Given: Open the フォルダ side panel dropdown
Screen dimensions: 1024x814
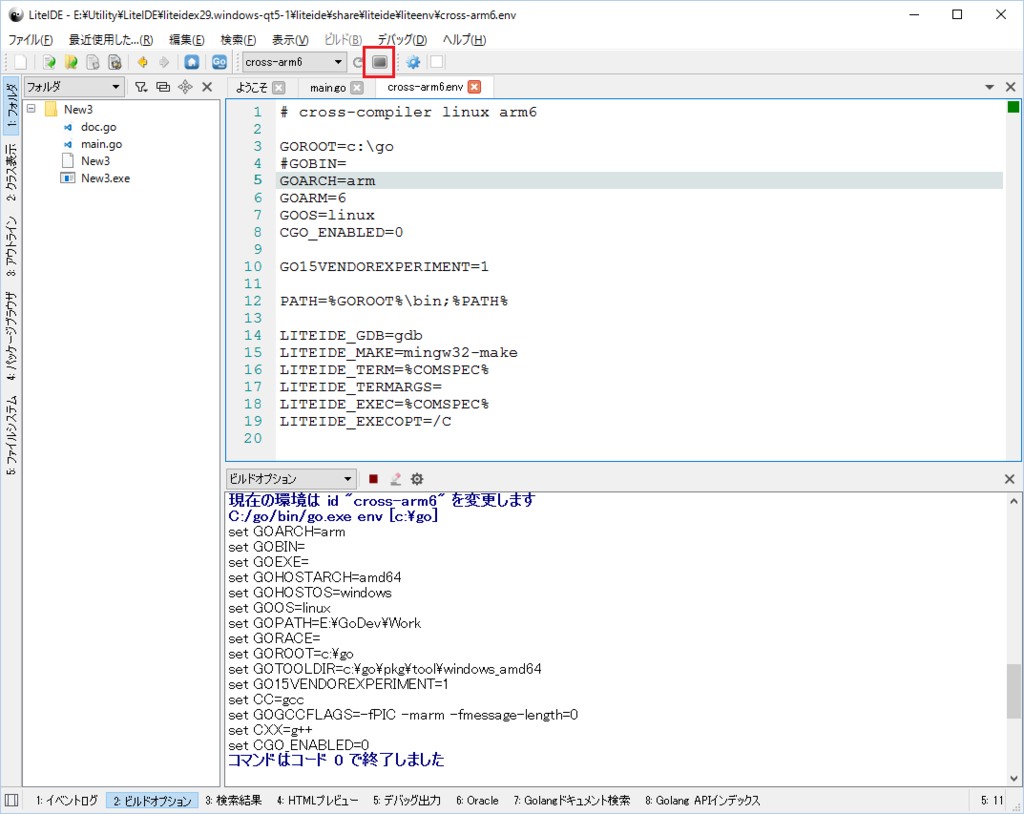Looking at the screenshot, I should coord(74,86).
